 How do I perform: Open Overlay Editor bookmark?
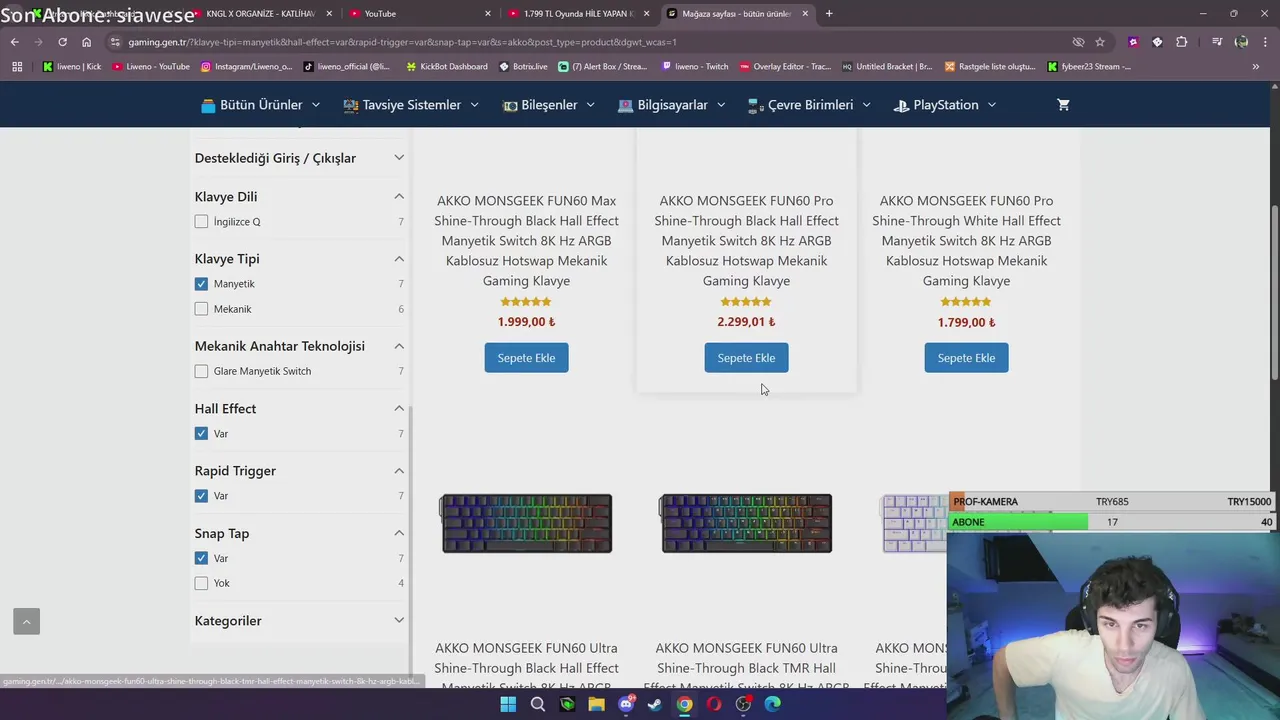(x=785, y=67)
